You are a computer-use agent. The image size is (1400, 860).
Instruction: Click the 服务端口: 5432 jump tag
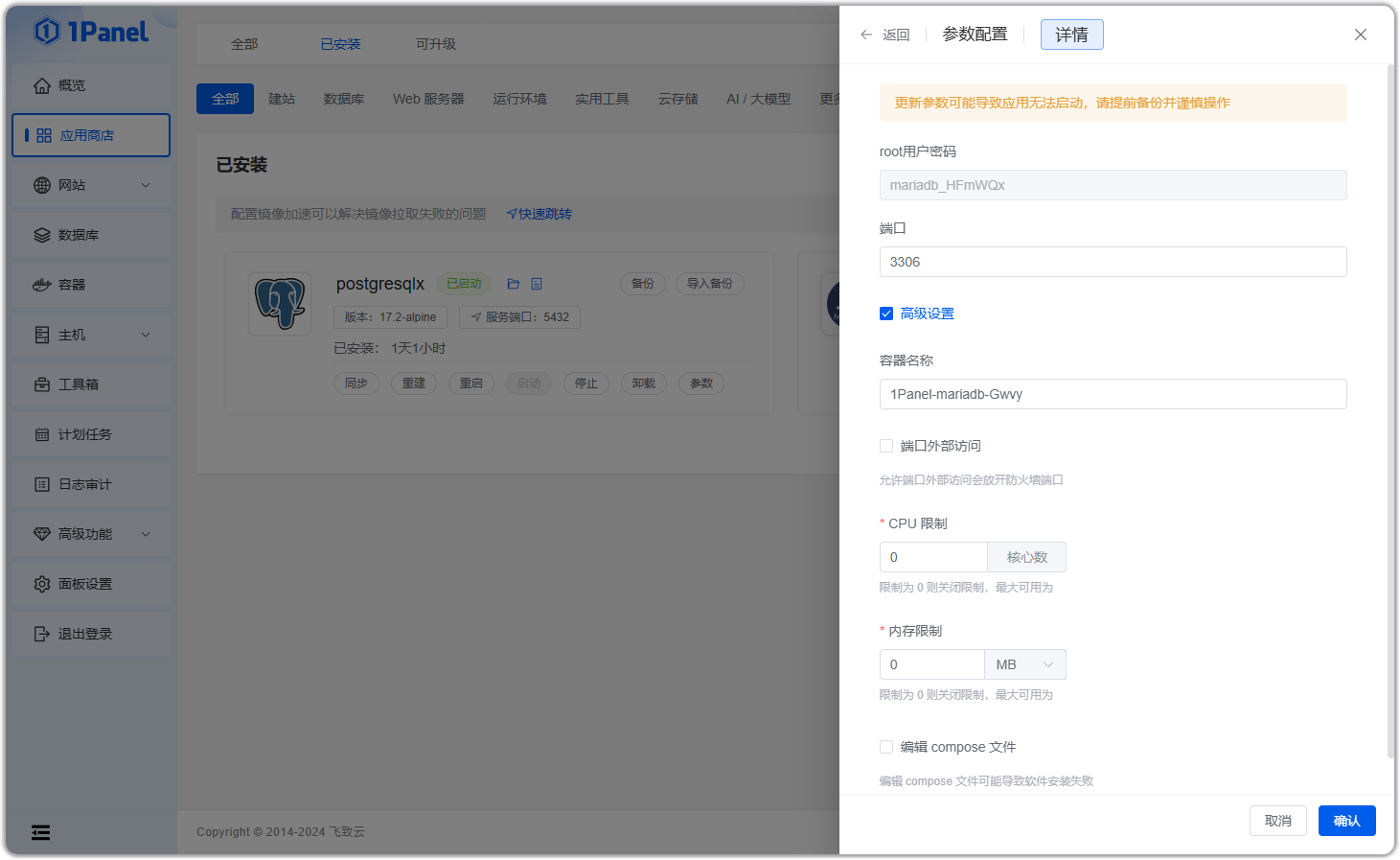[x=519, y=317]
